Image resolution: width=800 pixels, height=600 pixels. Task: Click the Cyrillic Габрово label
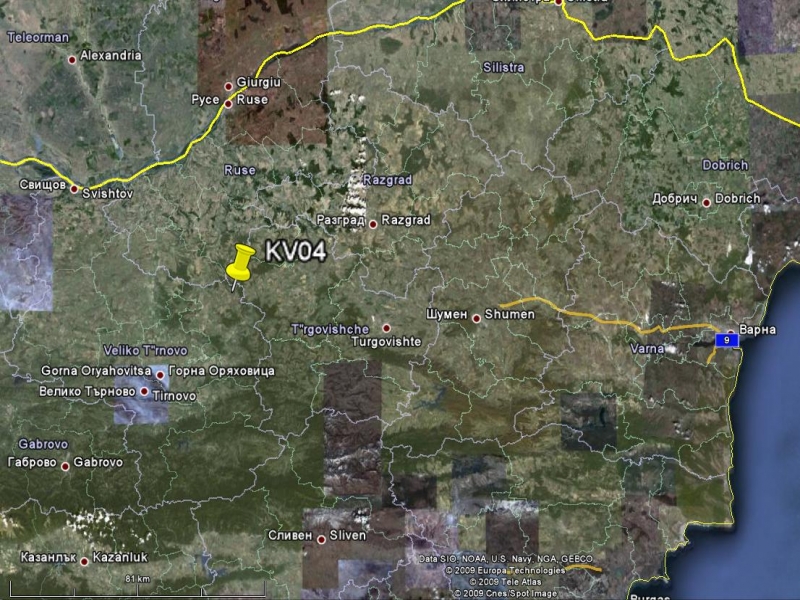point(32,462)
